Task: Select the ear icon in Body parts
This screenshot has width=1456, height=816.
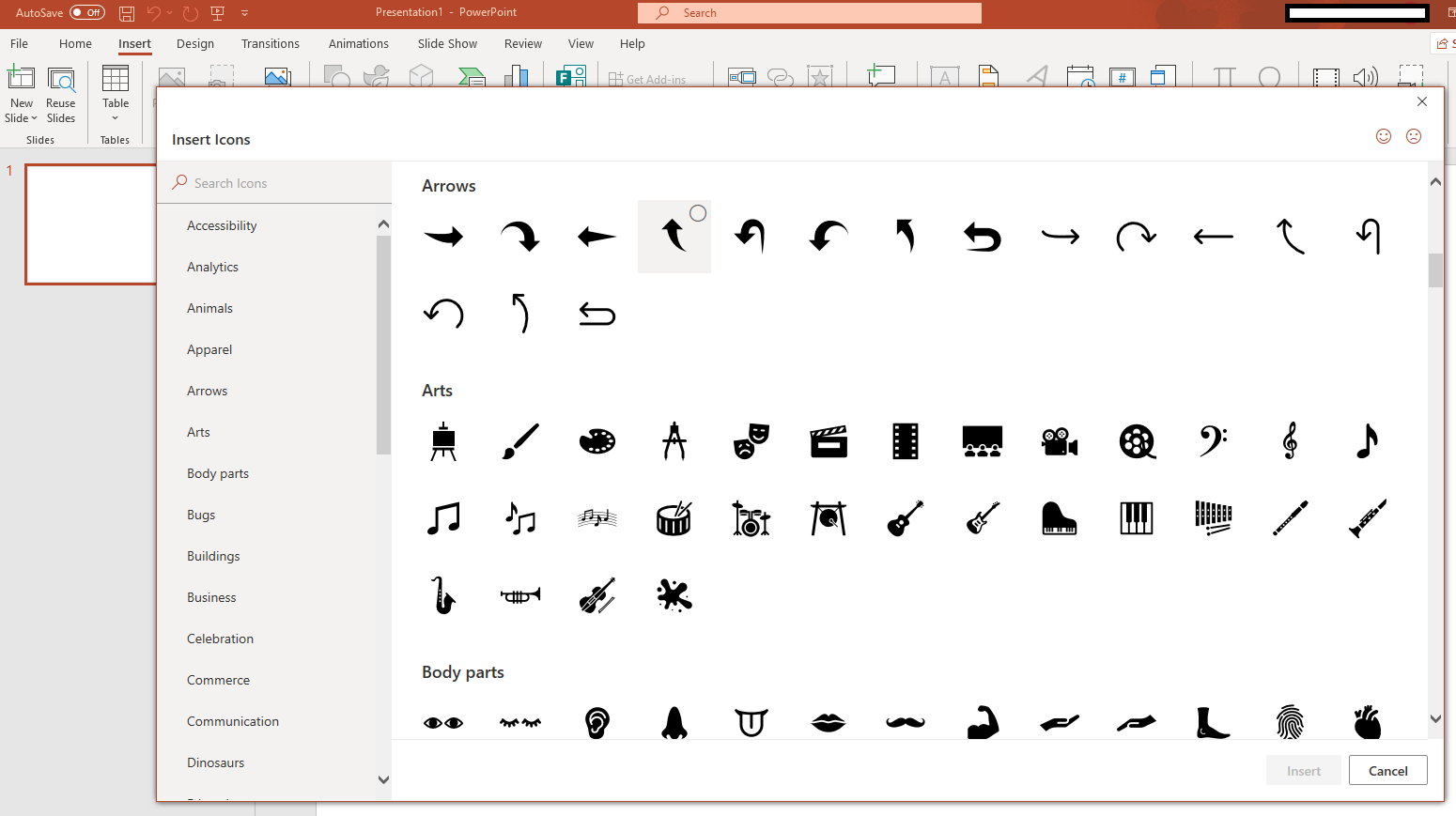Action: 597,723
